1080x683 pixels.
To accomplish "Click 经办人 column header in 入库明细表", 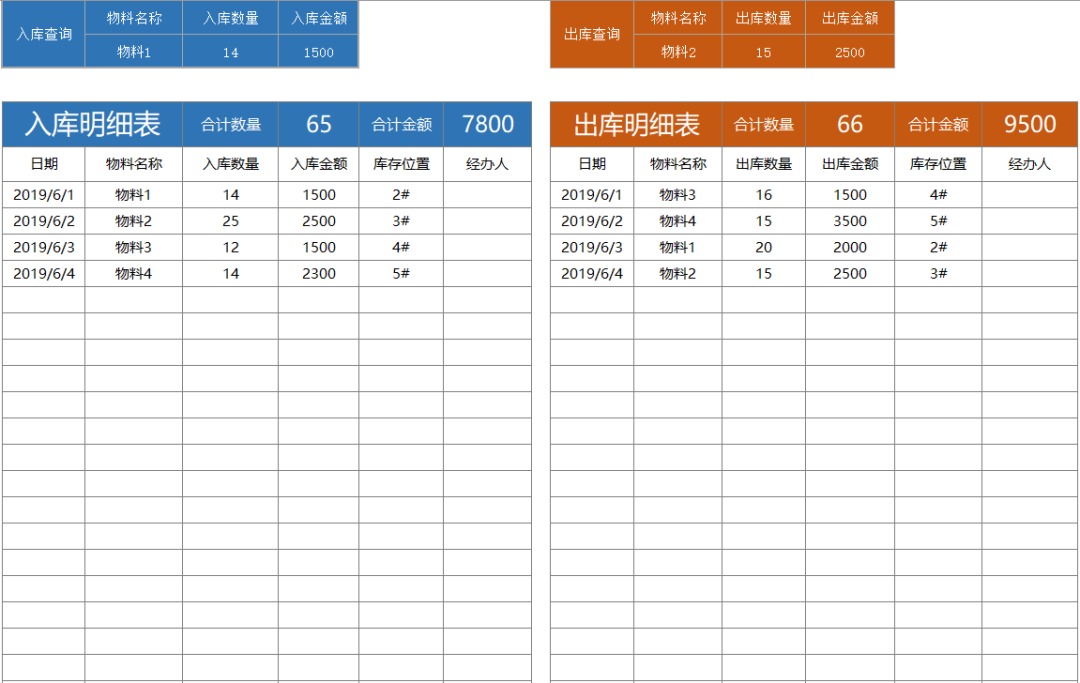I will [488, 164].
